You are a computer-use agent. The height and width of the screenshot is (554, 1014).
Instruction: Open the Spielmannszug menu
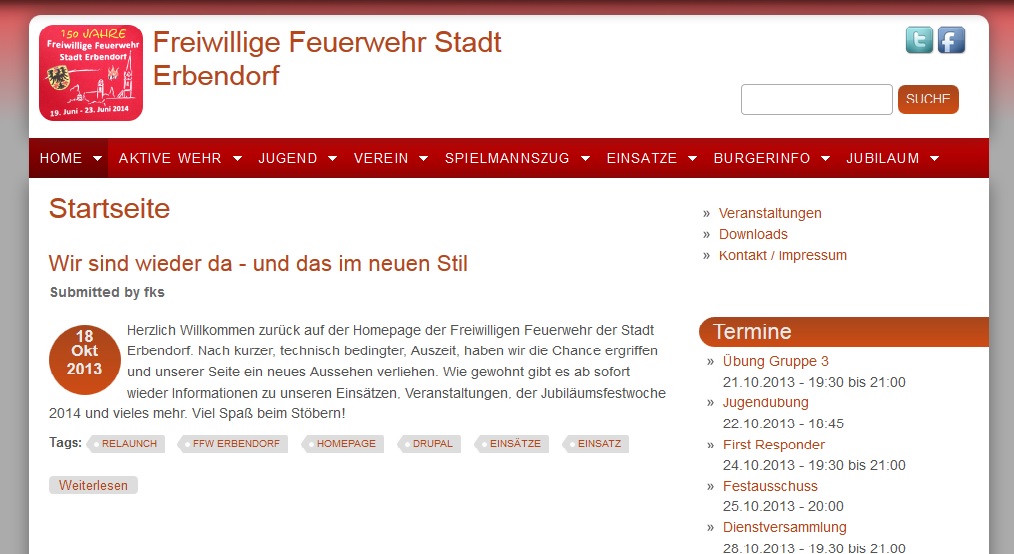point(507,158)
